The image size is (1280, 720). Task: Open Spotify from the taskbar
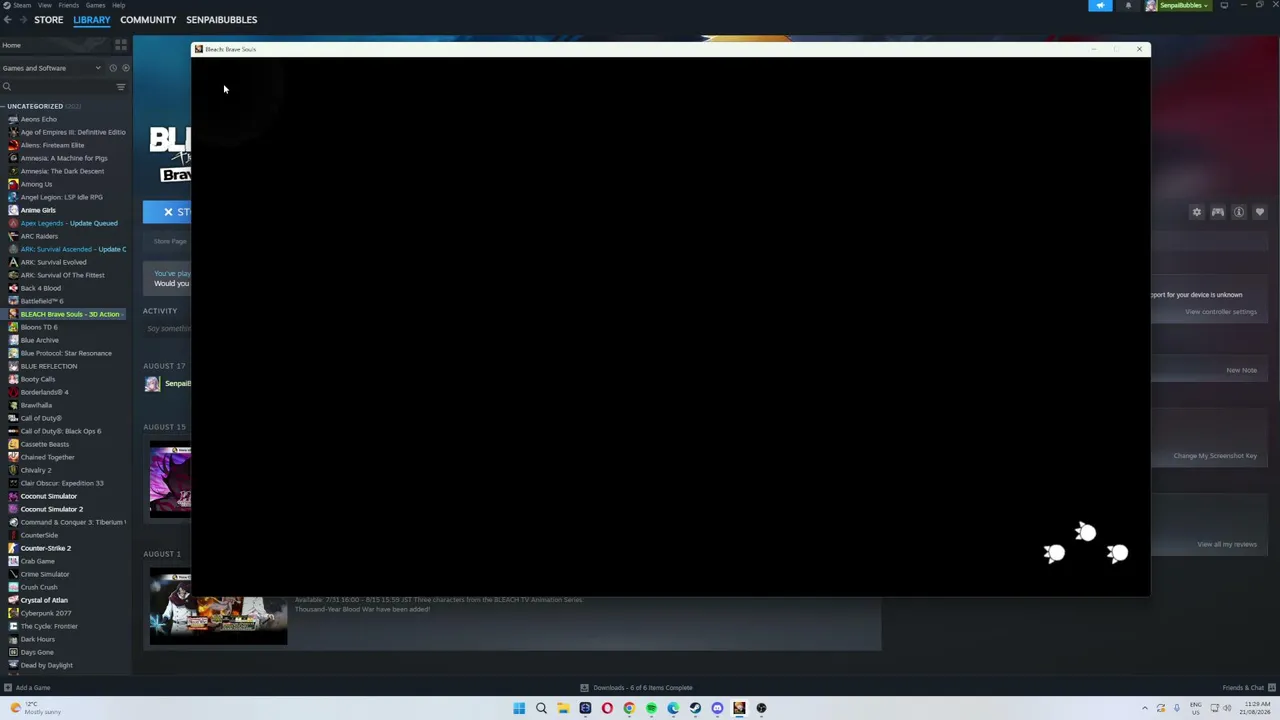coord(651,708)
